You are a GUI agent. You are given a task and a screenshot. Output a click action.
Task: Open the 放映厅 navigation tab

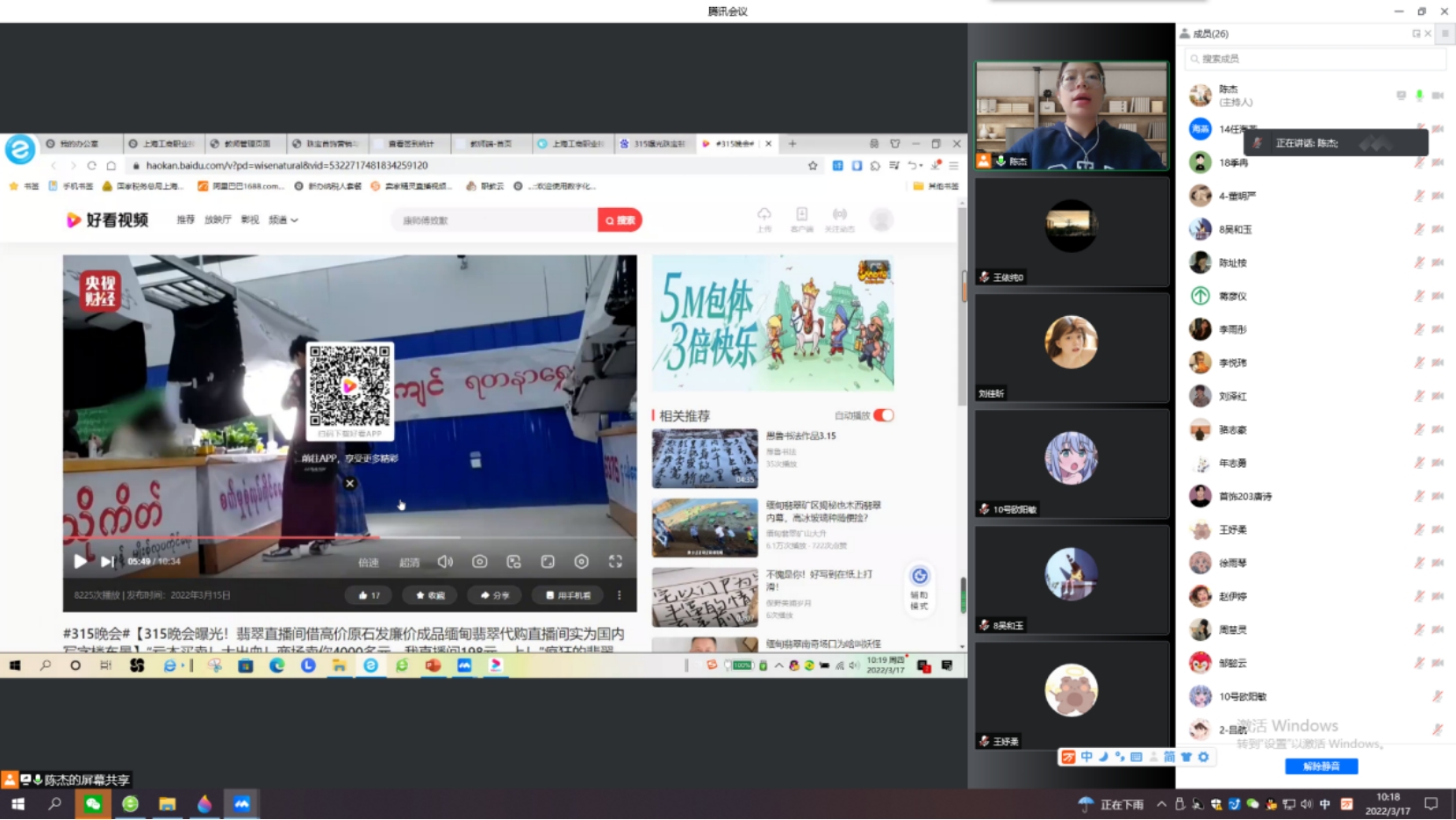[x=218, y=220]
